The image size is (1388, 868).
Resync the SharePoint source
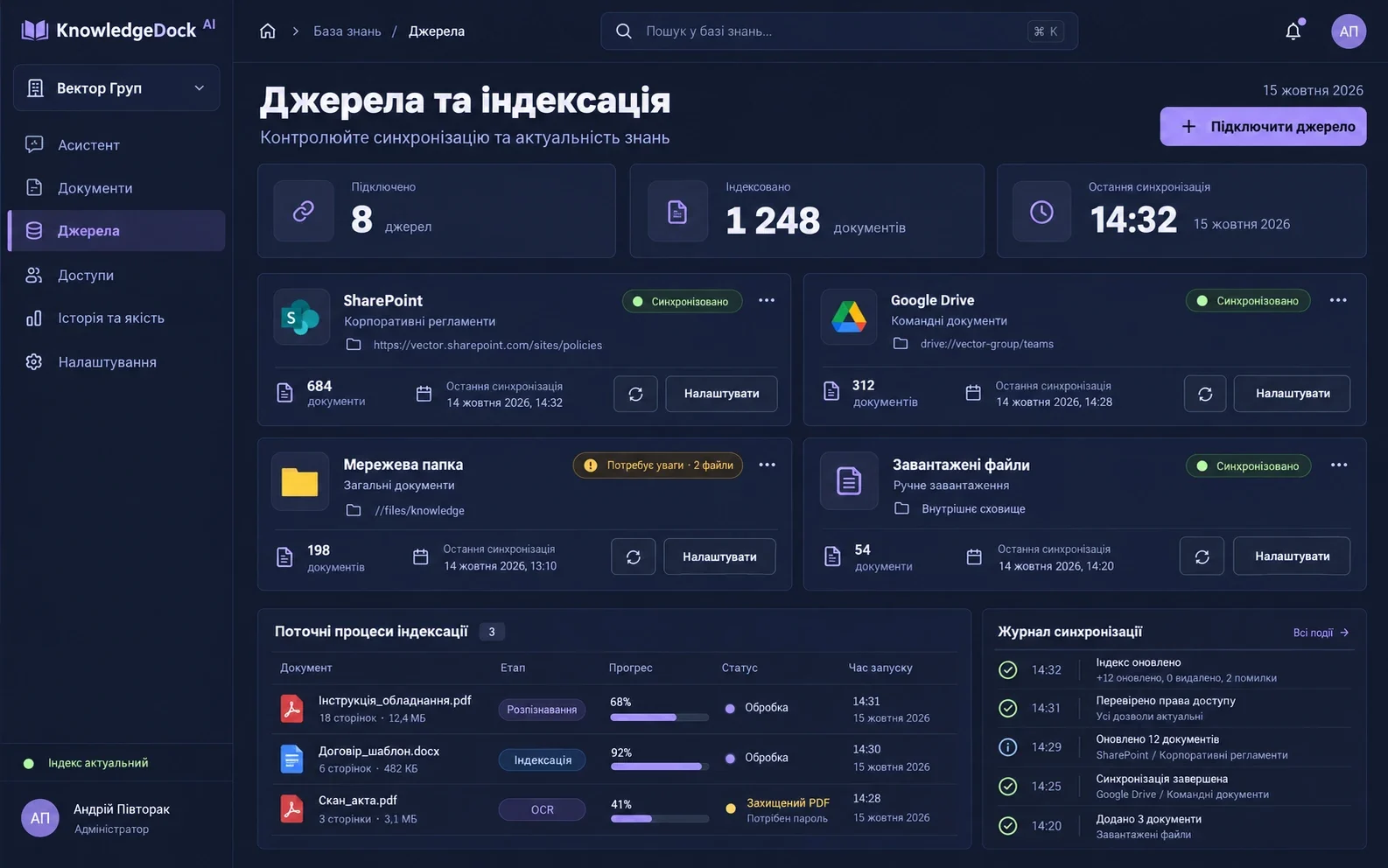(x=635, y=394)
